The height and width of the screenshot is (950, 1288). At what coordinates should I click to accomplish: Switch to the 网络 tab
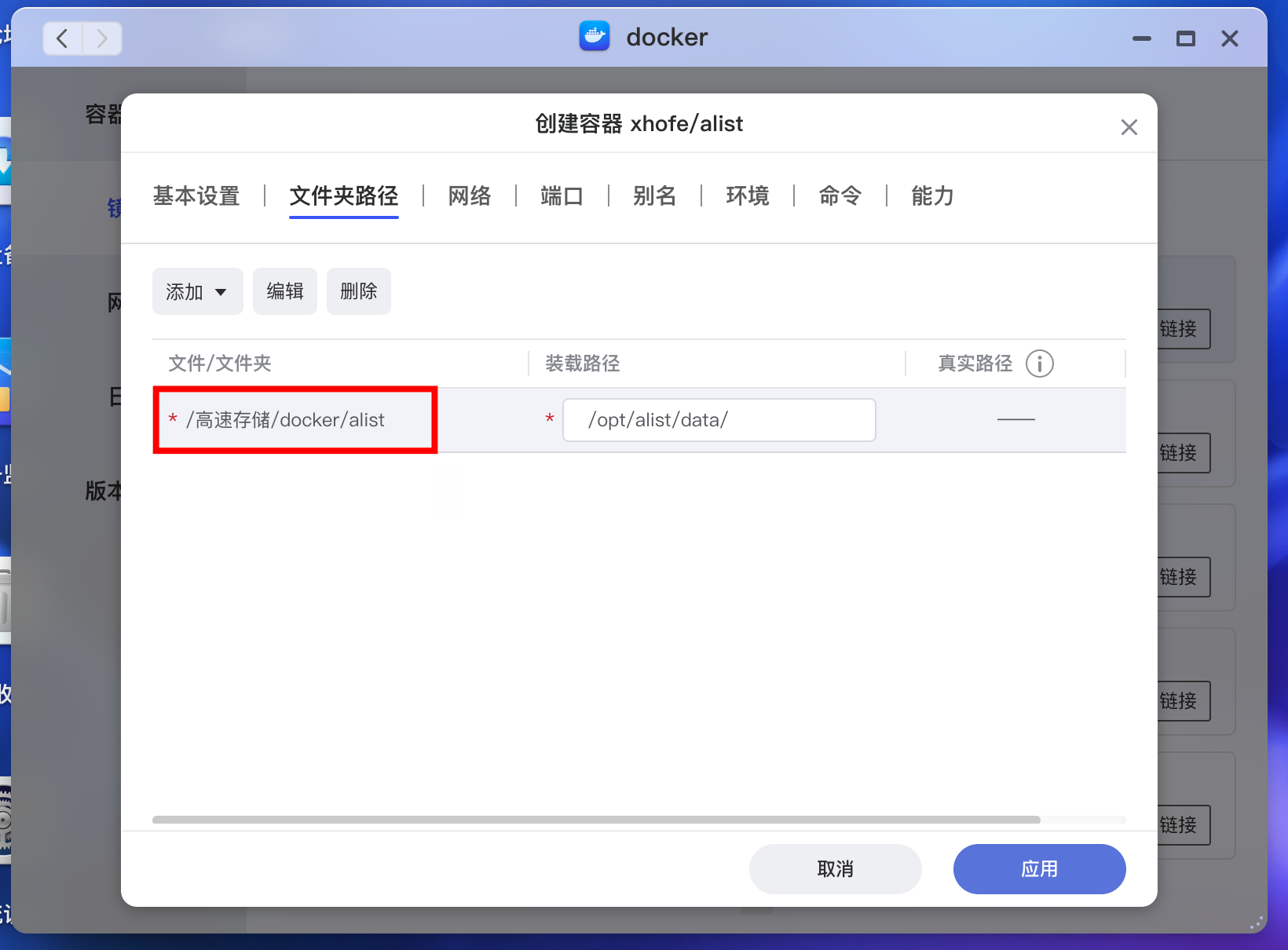tap(470, 195)
